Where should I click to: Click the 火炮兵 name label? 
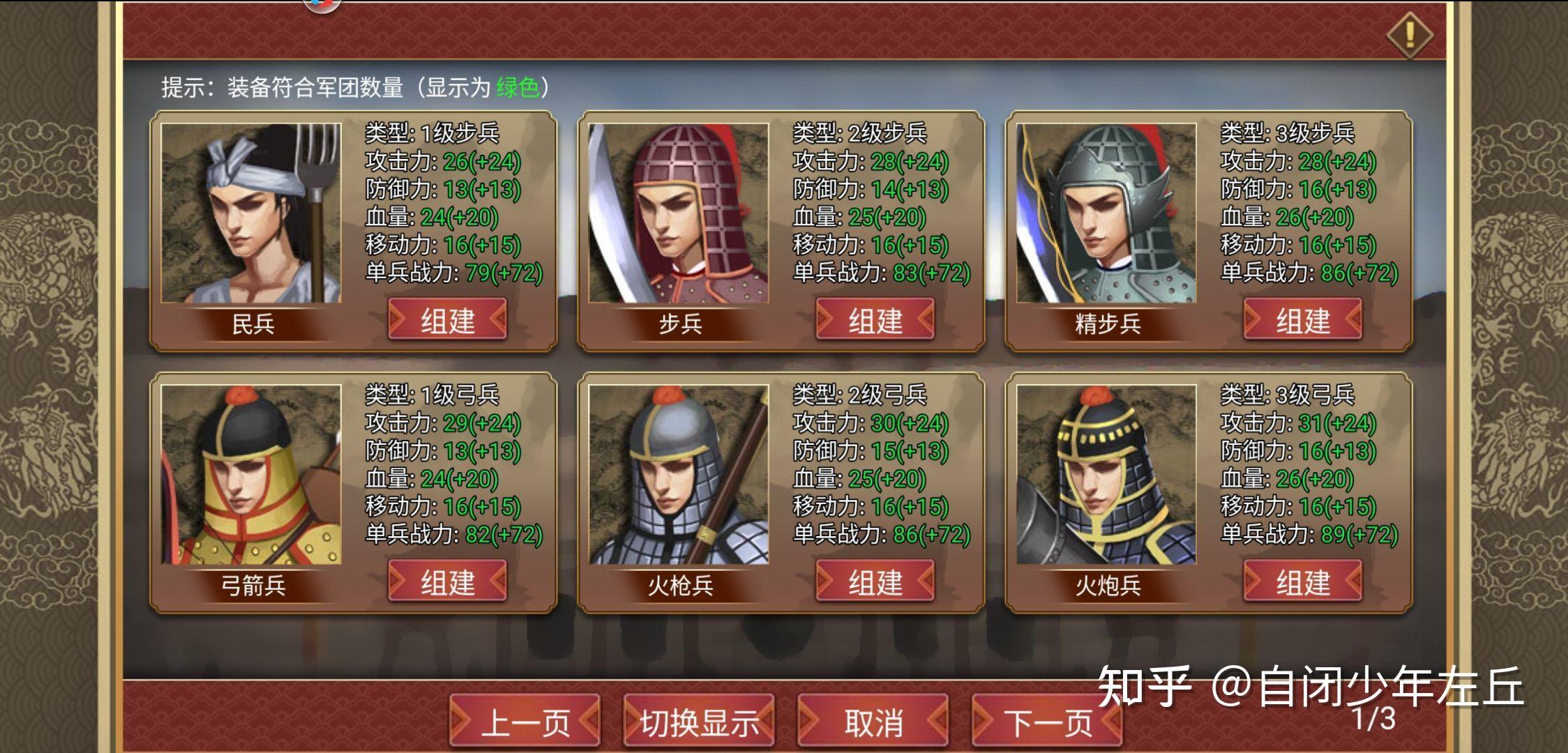pyautogui.click(x=1108, y=586)
